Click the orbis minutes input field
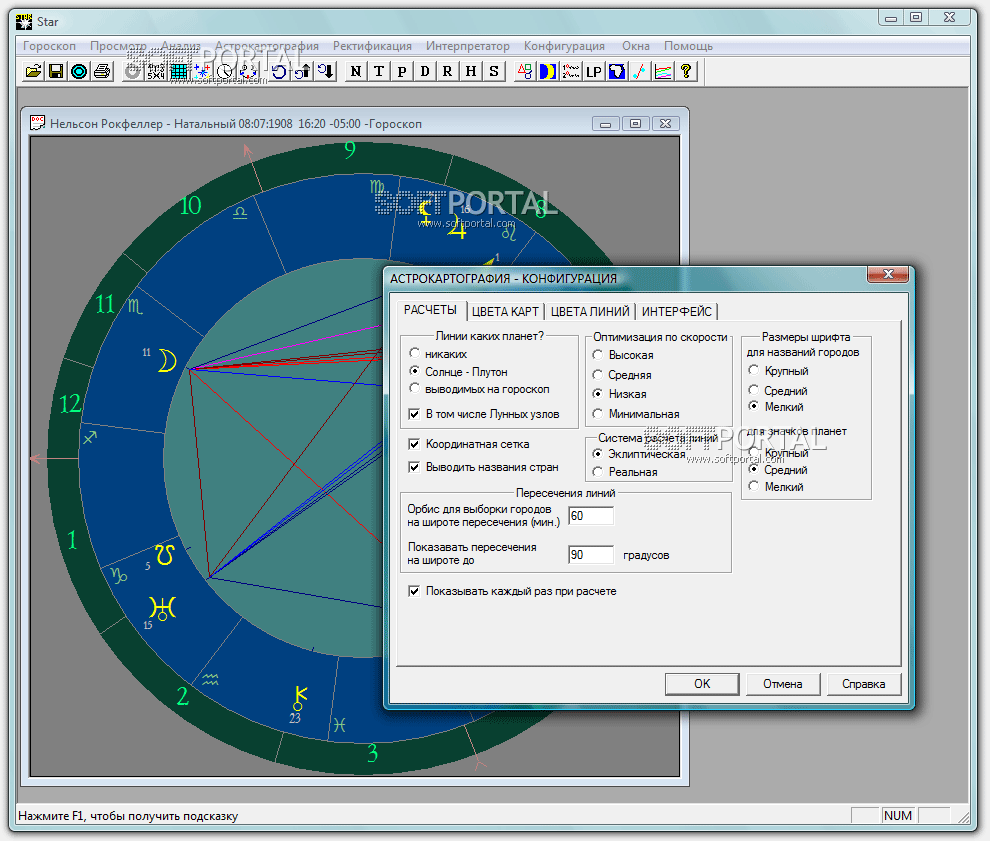 coord(590,516)
